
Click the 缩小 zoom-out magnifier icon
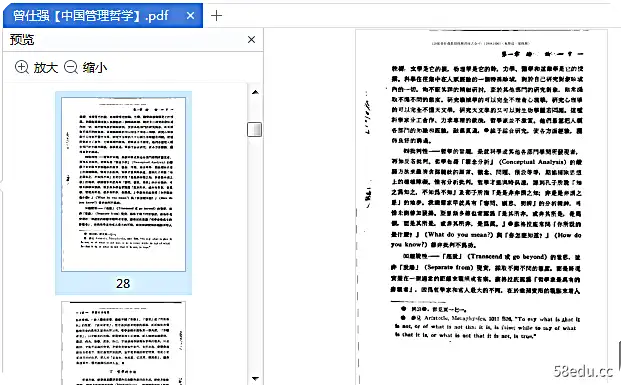[71, 67]
